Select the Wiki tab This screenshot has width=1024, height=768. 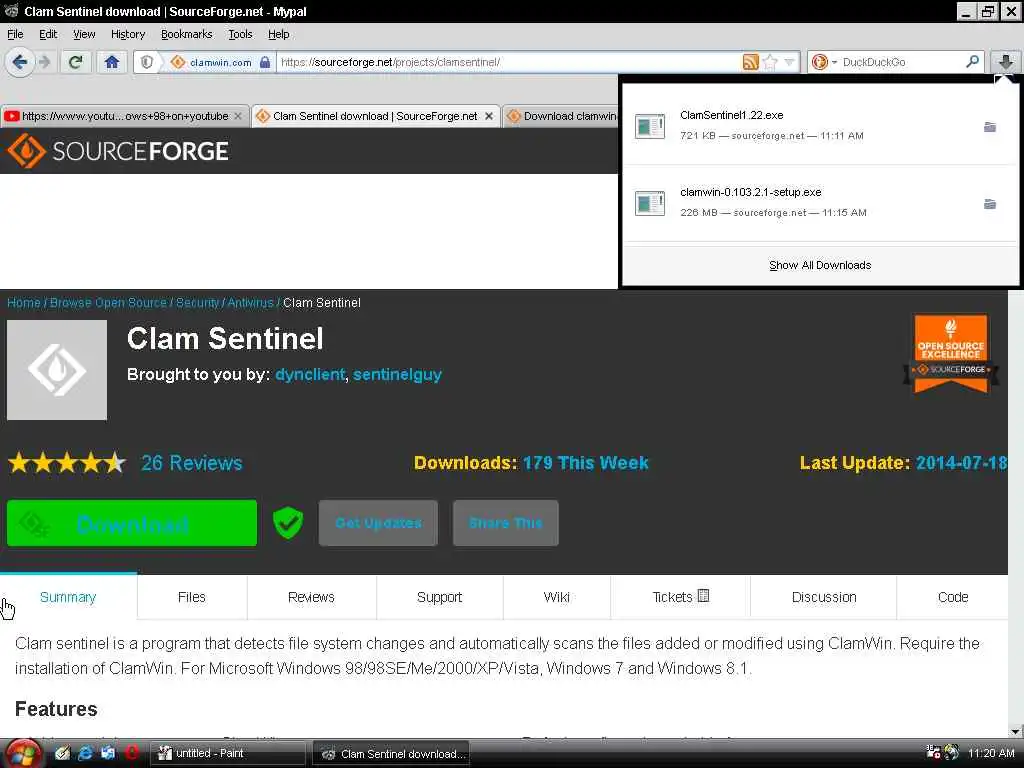(556, 597)
